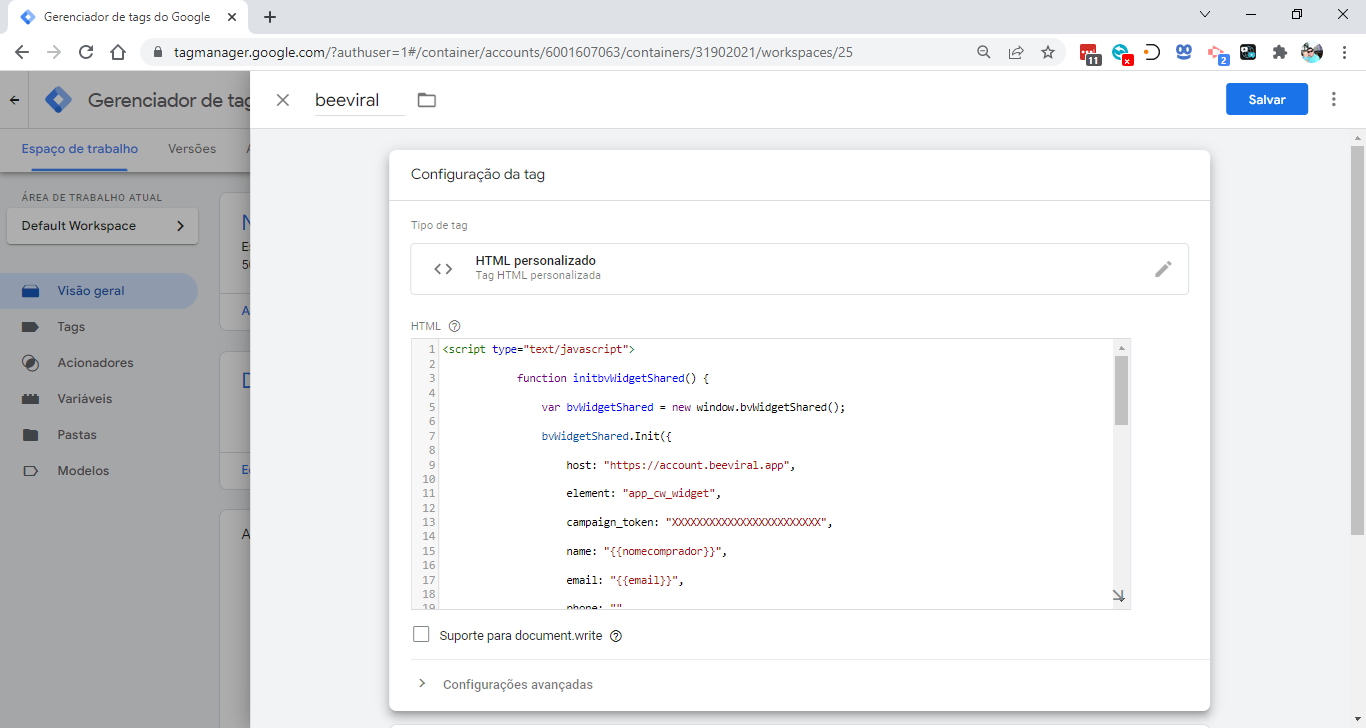The height and width of the screenshot is (728, 1366).
Task: Click the Google Tag Manager logo
Action: coord(59,100)
